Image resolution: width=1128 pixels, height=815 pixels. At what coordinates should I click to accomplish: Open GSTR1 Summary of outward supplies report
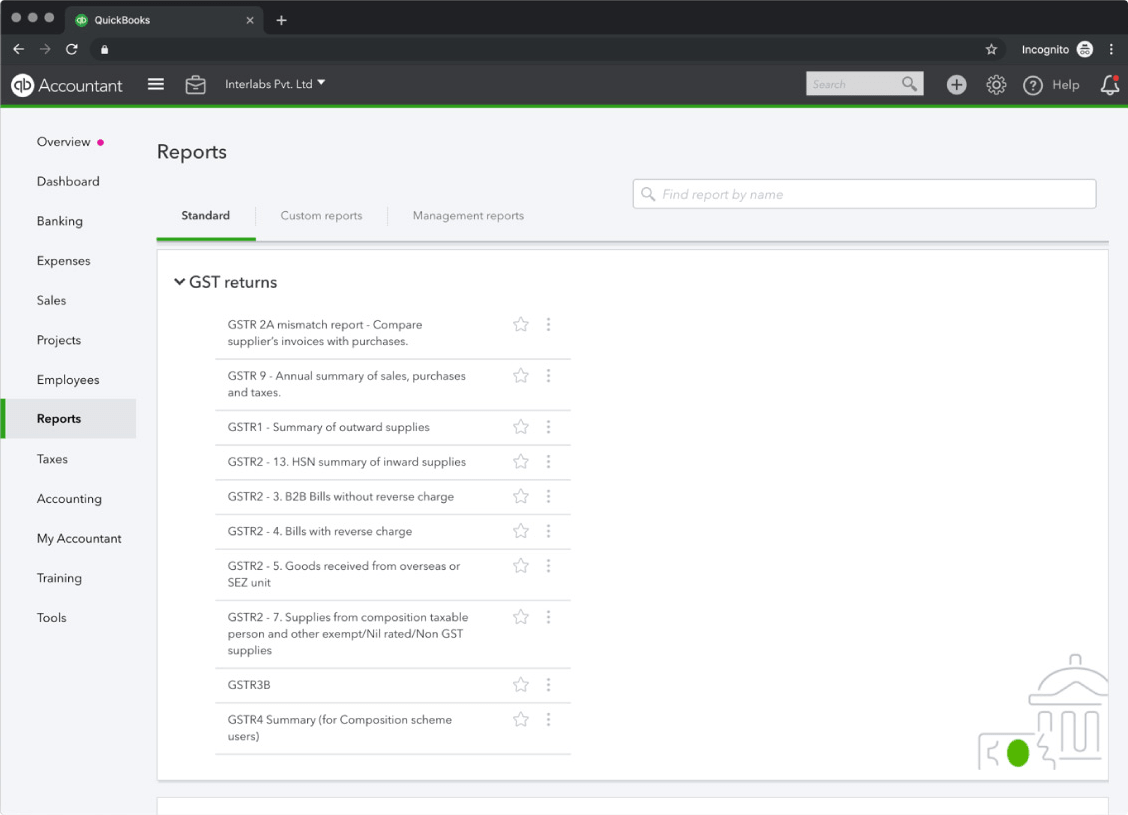(x=328, y=427)
